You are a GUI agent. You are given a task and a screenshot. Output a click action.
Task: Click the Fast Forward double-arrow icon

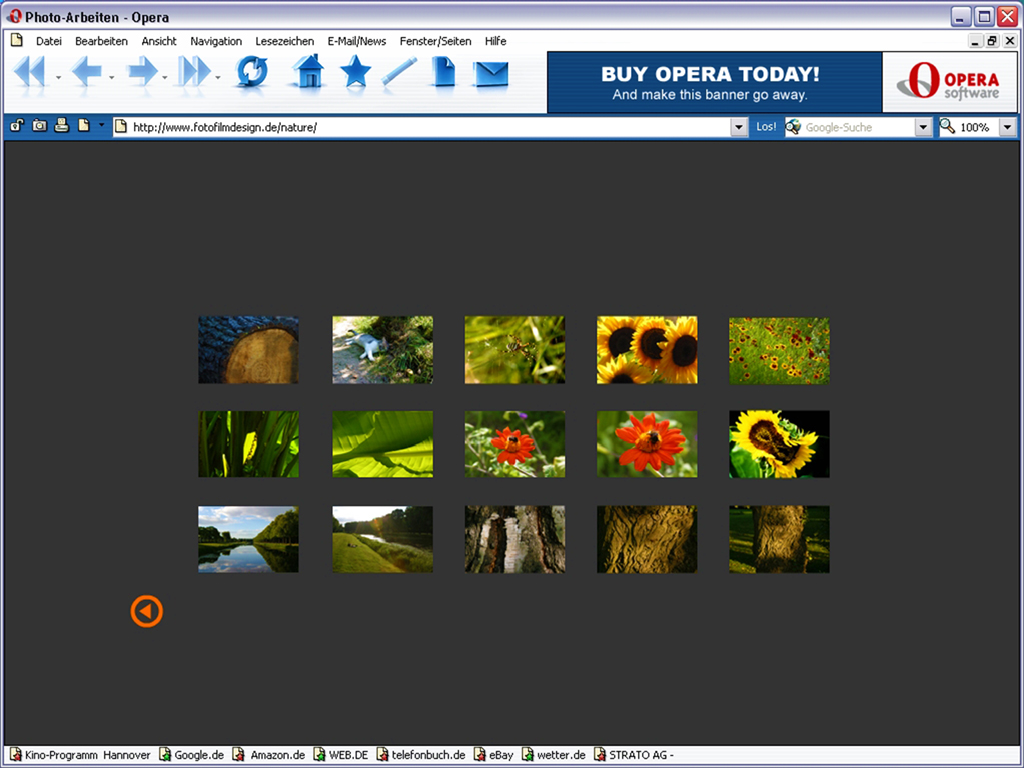coord(195,71)
